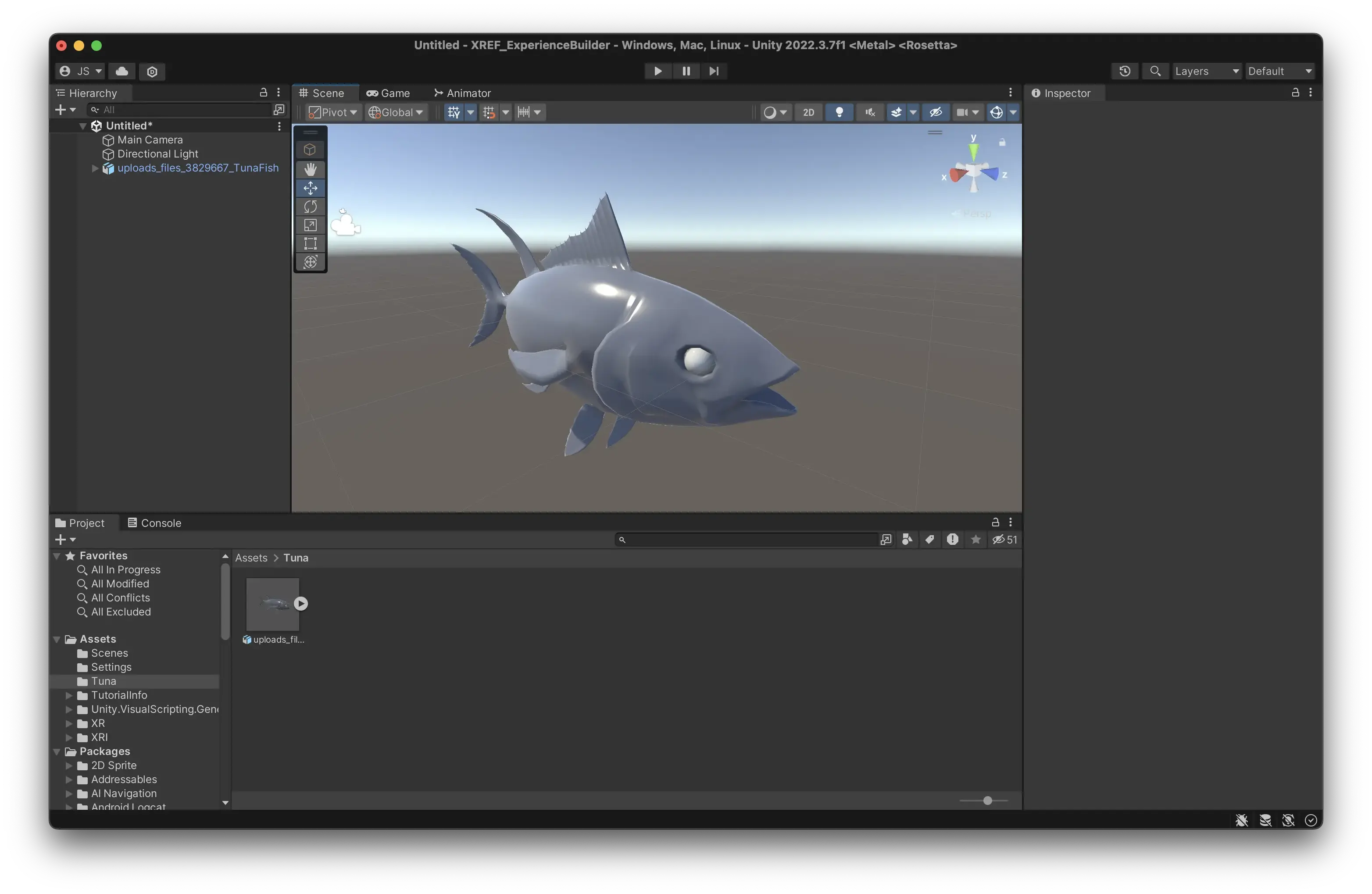Image resolution: width=1372 pixels, height=894 pixels.
Task: Select the Scale tool in scene toolbar
Action: 310,225
